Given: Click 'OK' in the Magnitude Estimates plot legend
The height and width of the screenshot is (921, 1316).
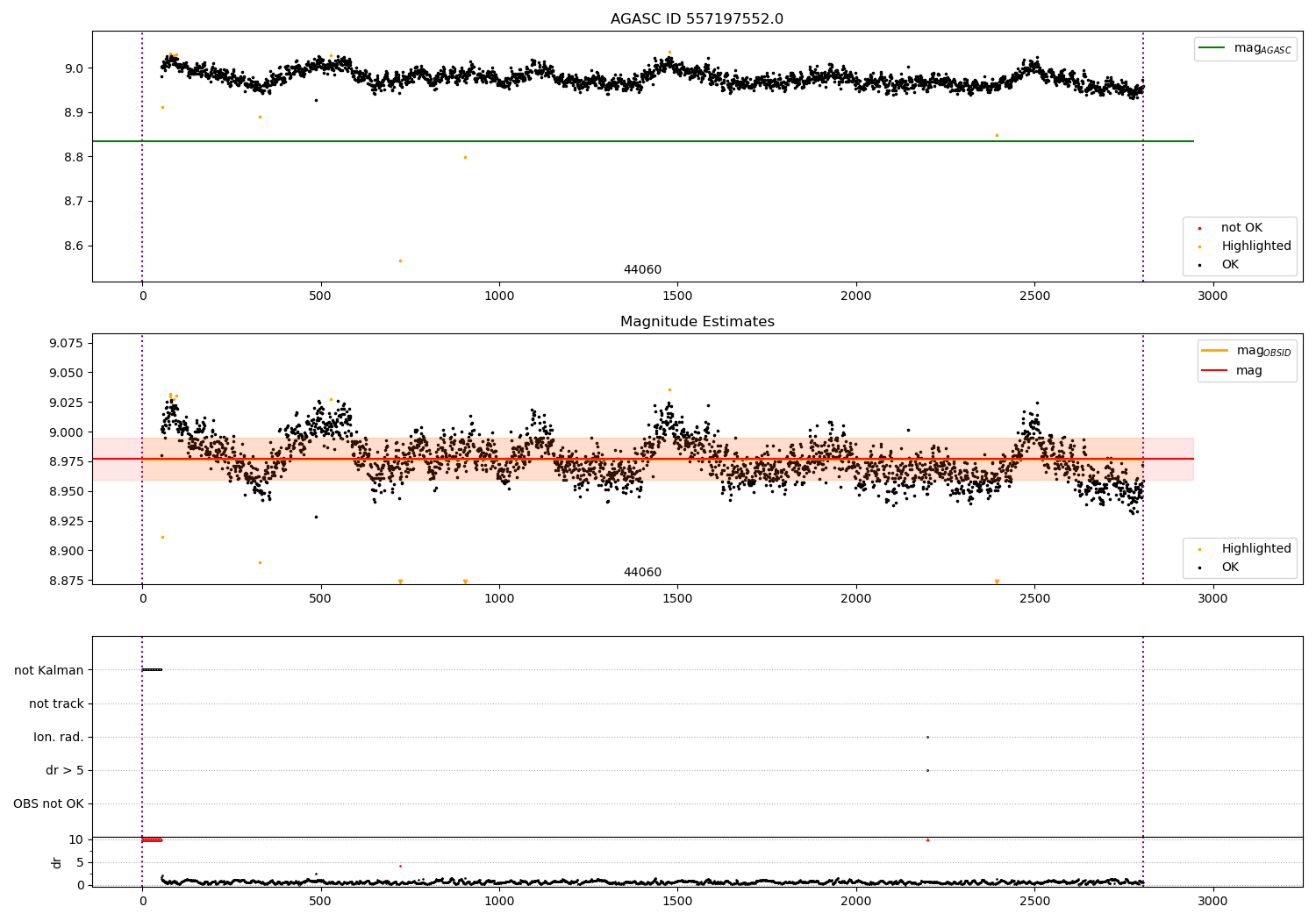Looking at the screenshot, I should (1230, 568).
